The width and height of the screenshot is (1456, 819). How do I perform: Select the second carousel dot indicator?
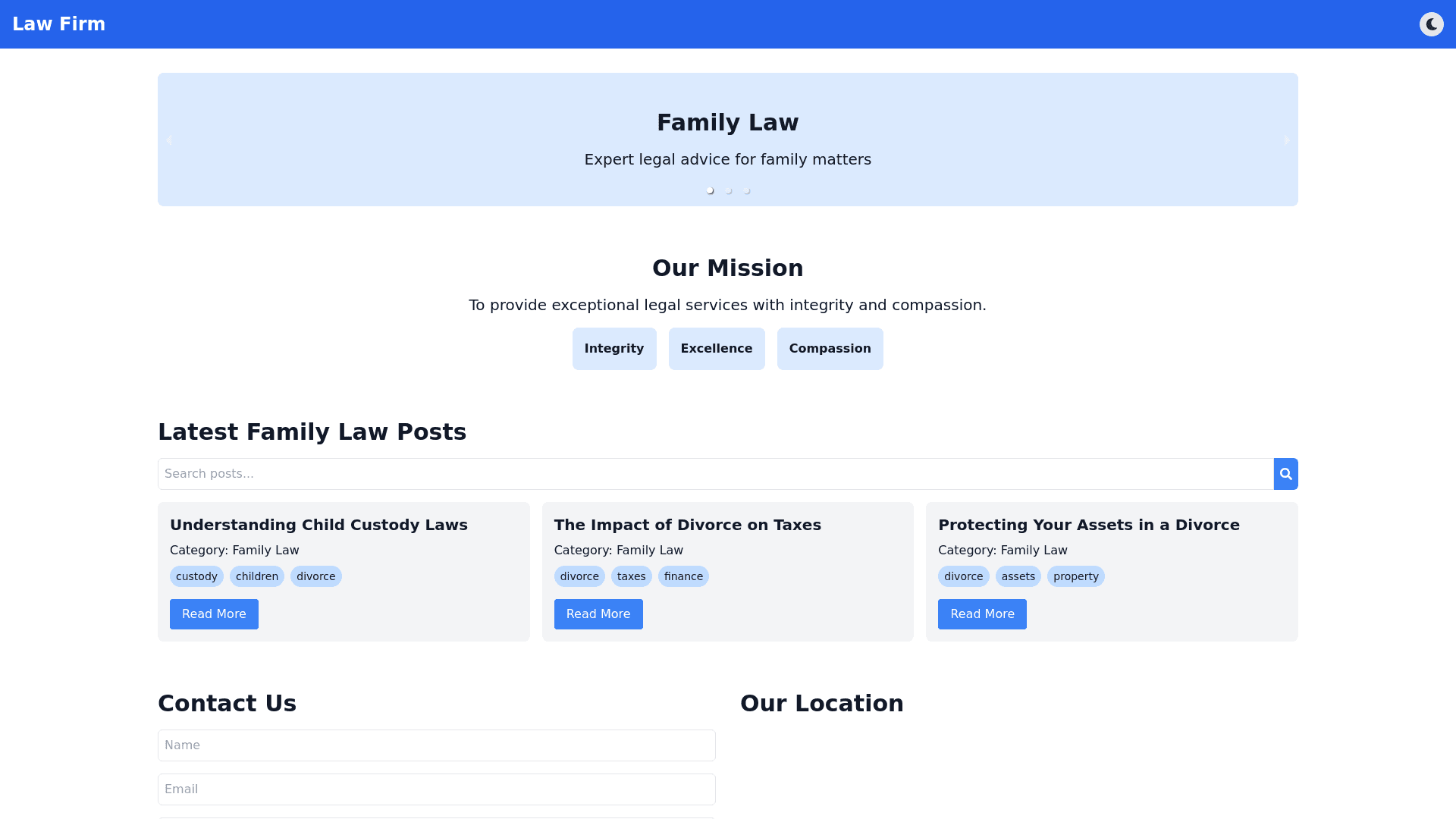click(728, 191)
